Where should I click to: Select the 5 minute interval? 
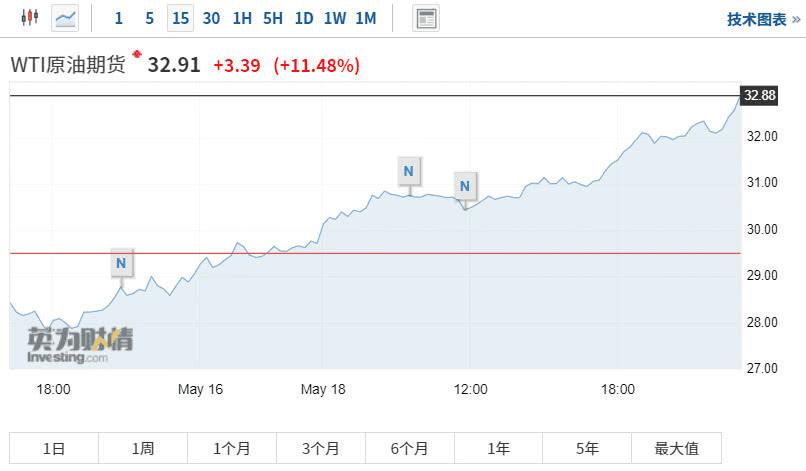tap(149, 18)
